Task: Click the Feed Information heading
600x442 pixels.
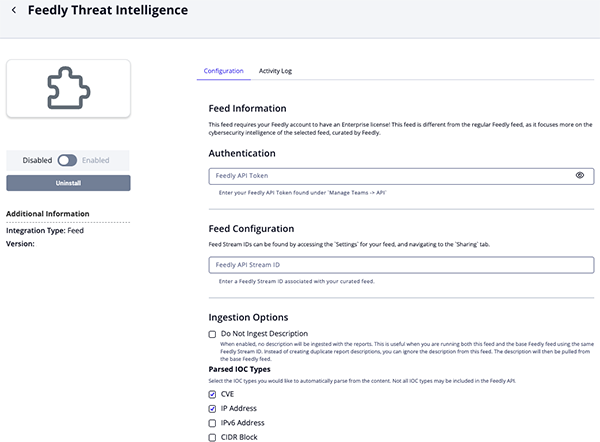Action: pyautogui.click(x=247, y=109)
